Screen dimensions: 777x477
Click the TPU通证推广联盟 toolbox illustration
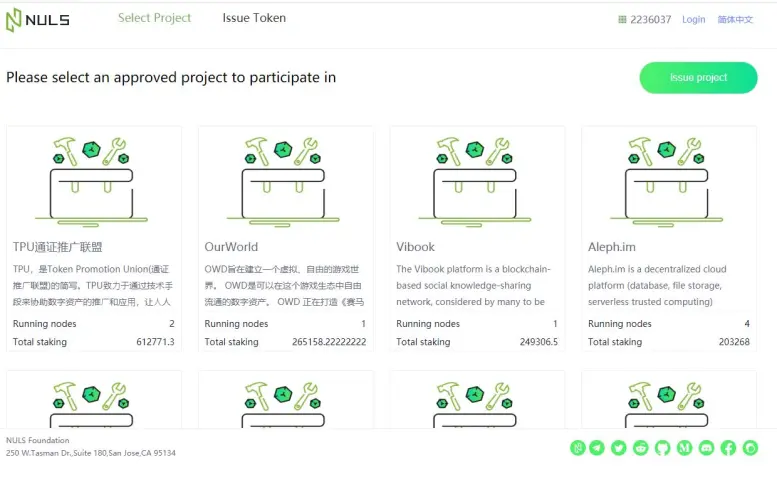(x=91, y=182)
